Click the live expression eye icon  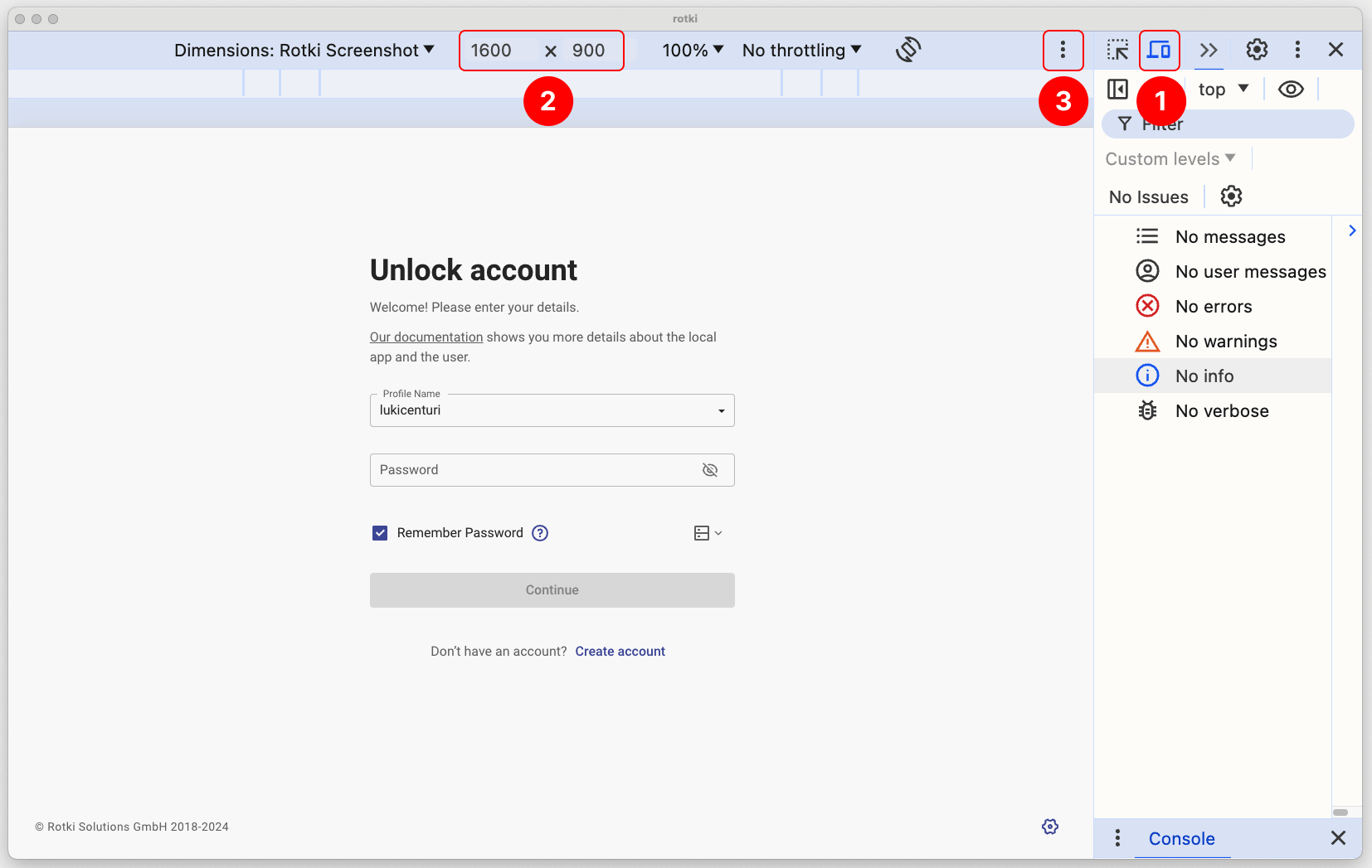(x=1291, y=89)
